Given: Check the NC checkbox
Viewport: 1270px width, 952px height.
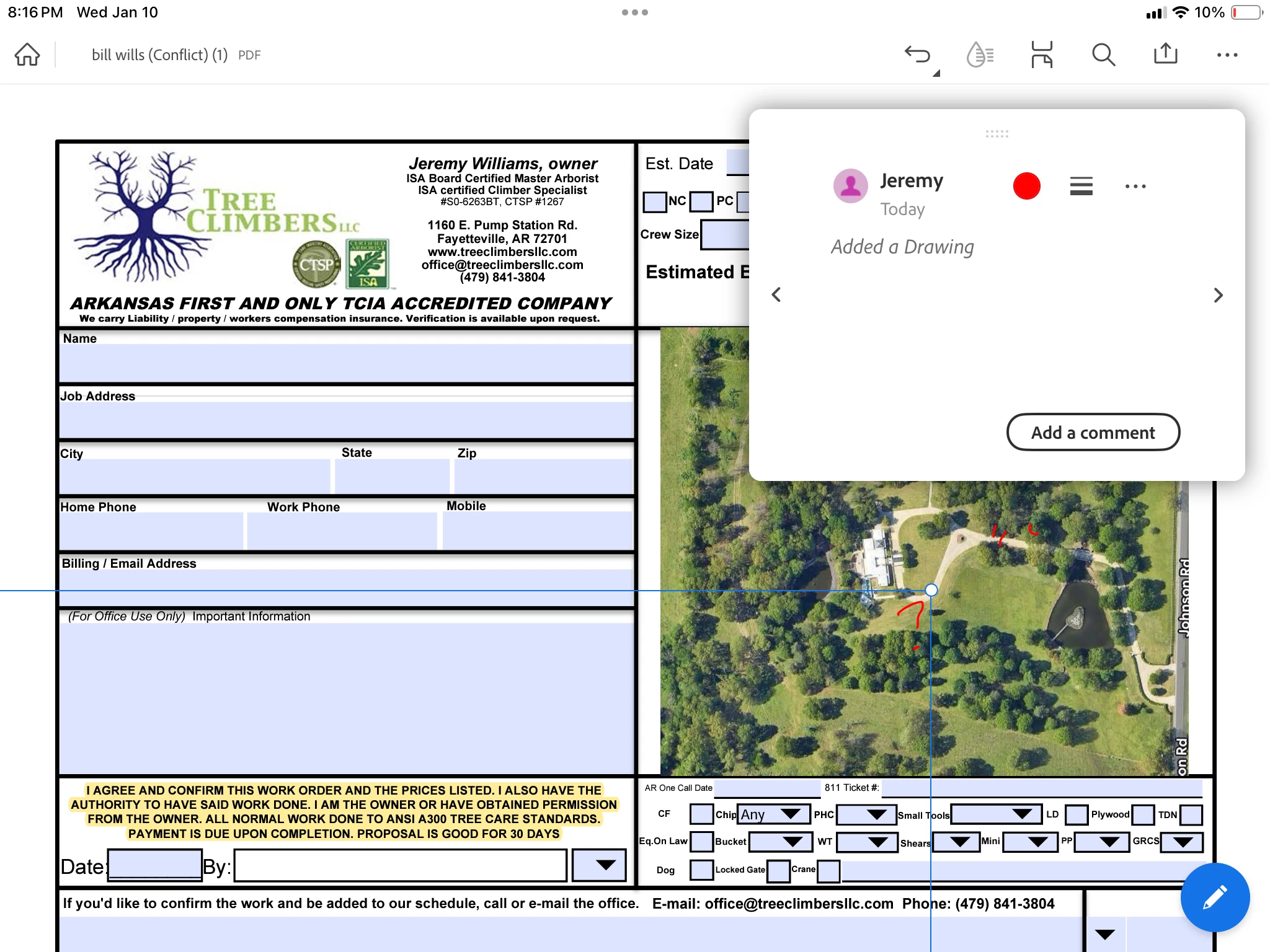Looking at the screenshot, I should tap(654, 201).
